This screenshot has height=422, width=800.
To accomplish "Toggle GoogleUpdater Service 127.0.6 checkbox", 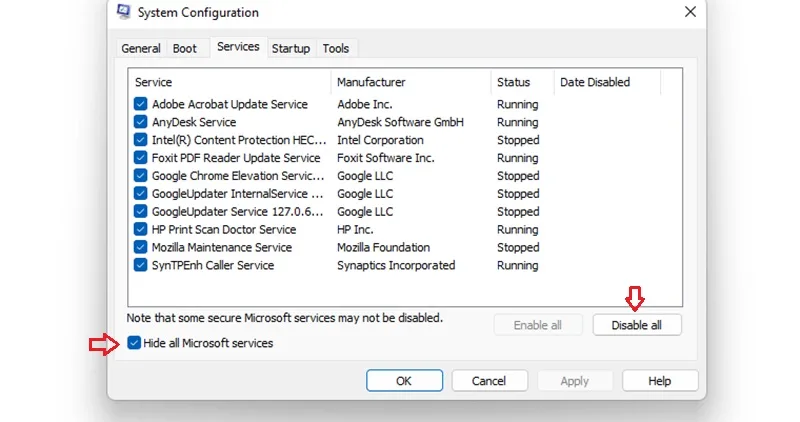I will pyautogui.click(x=140, y=211).
